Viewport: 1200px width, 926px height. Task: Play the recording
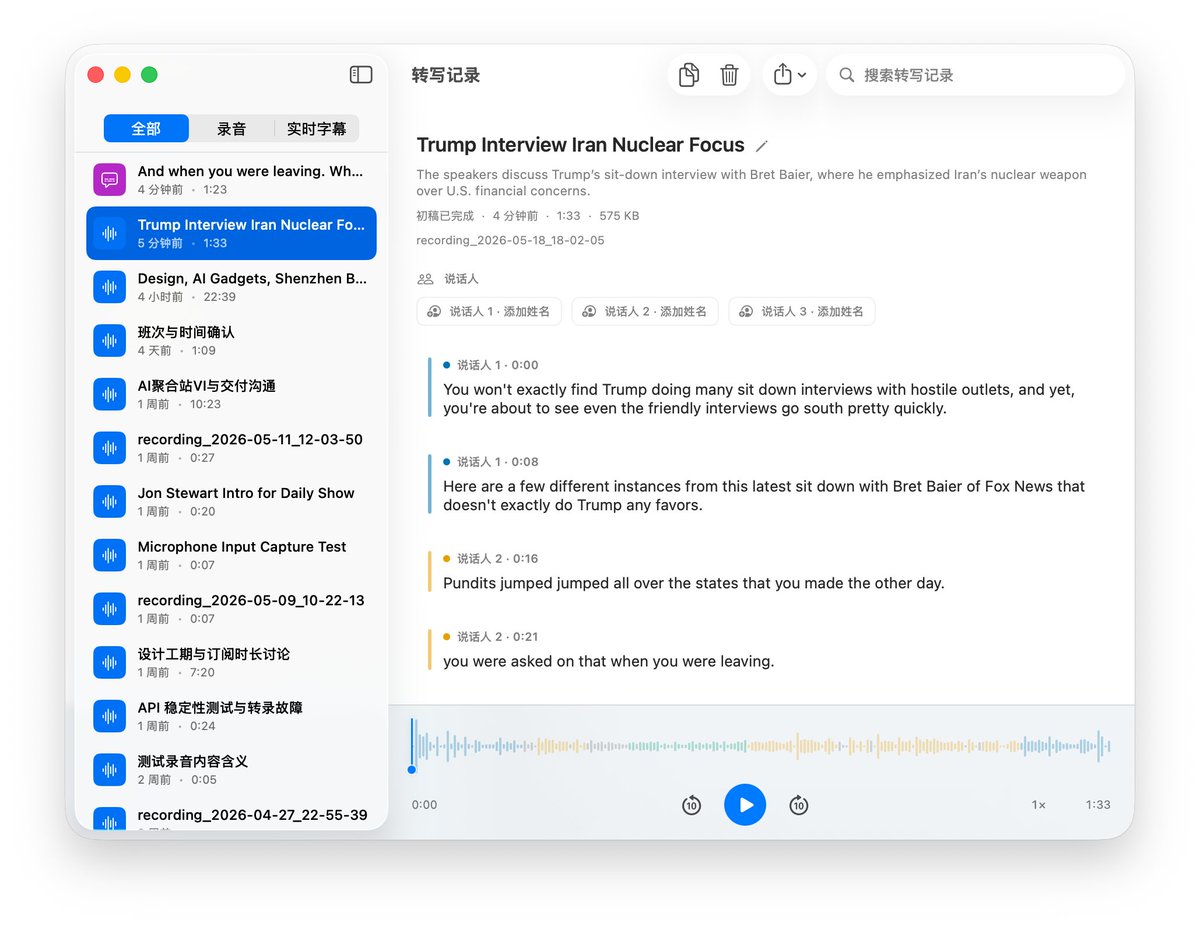(745, 804)
